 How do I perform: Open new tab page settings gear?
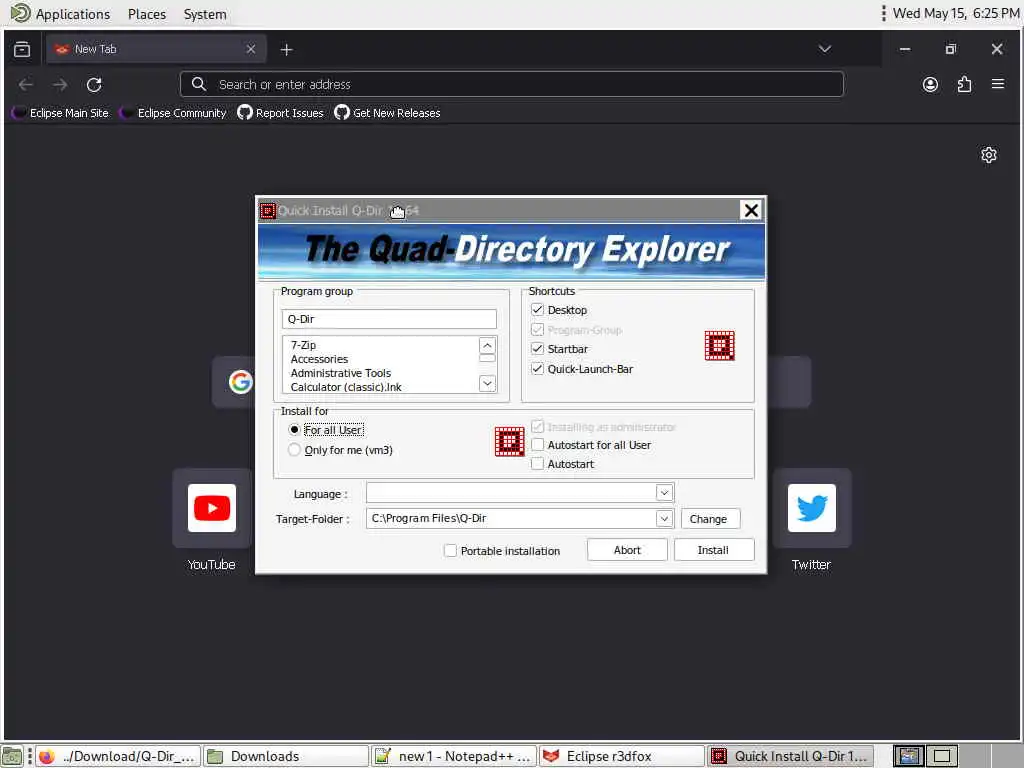pos(988,155)
